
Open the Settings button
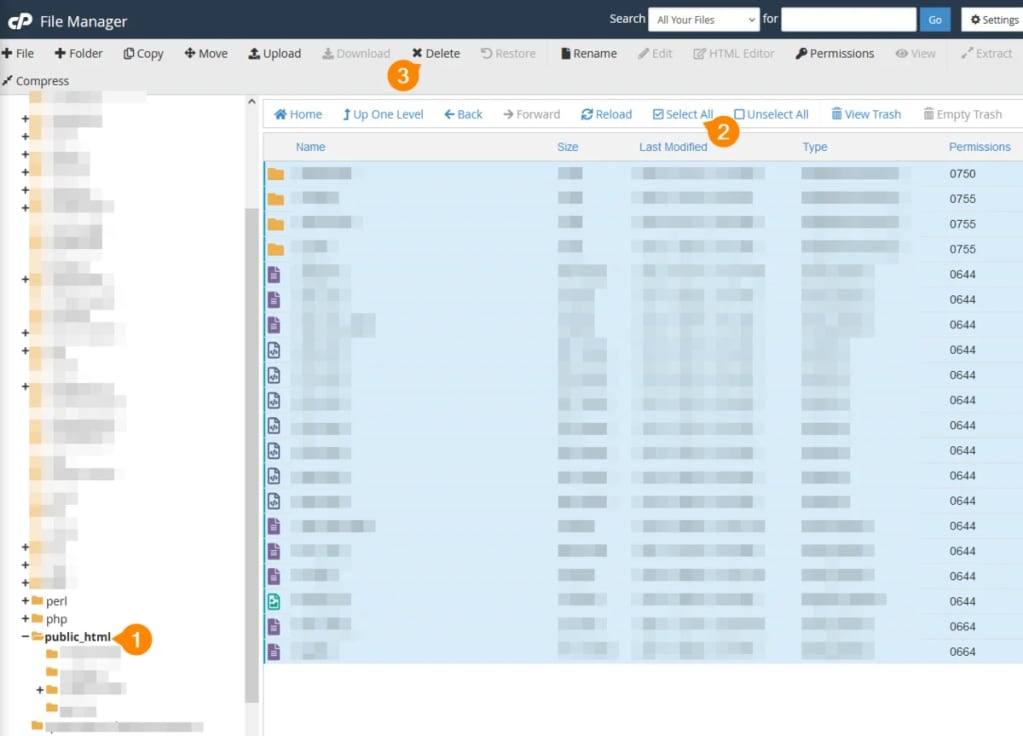993,20
